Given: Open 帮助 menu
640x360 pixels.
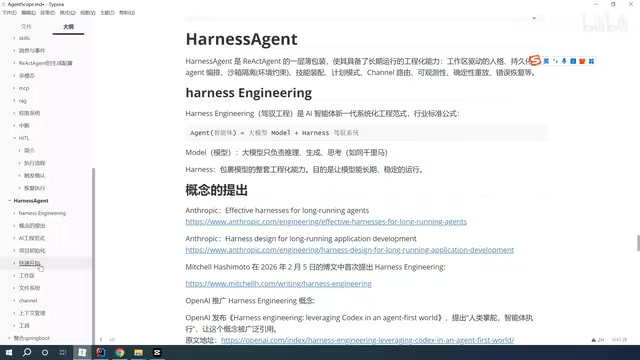Looking at the screenshot, I should [x=127, y=13].
